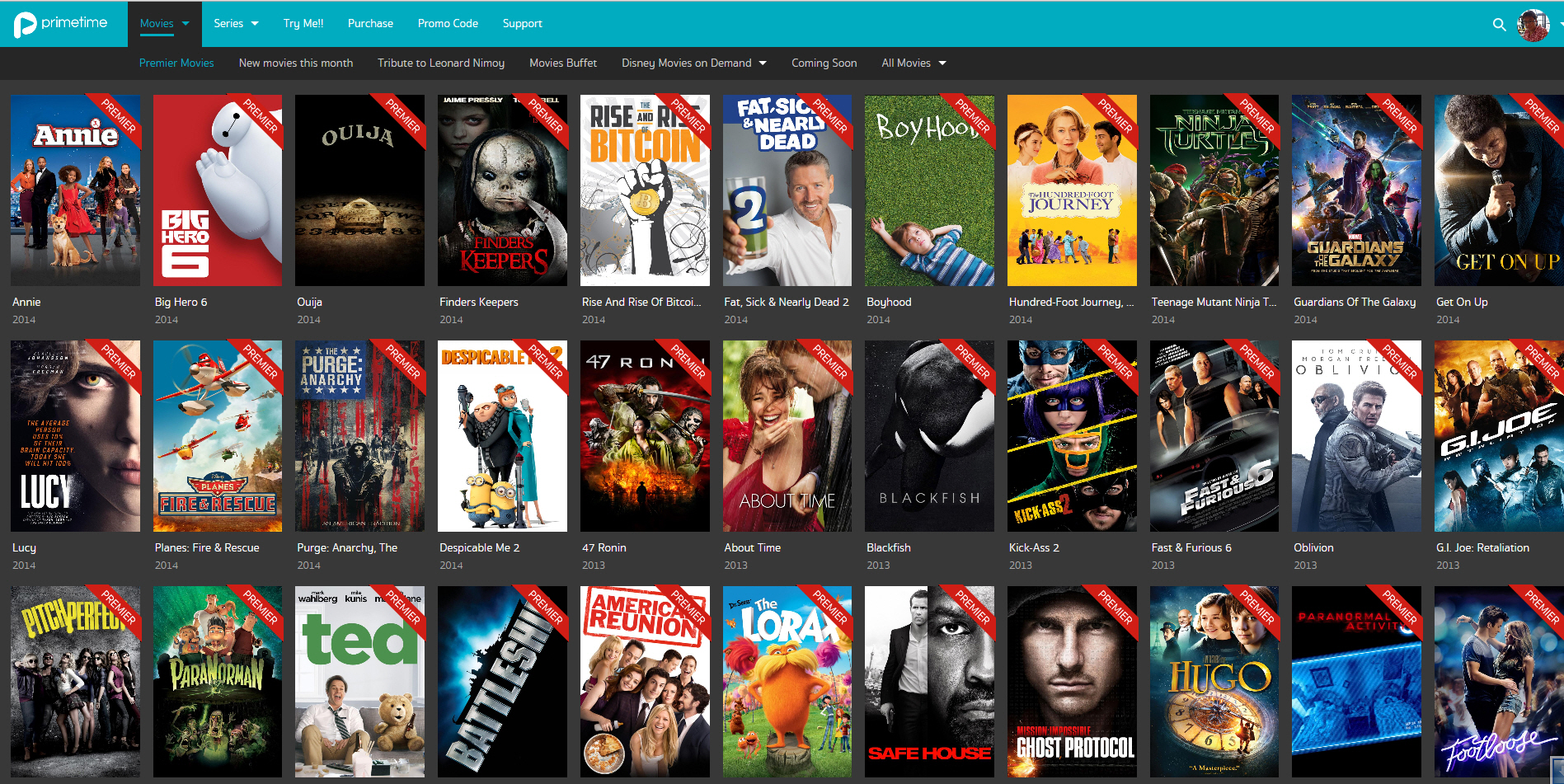
Task: Select the Big Hero 6 poster
Action: (218, 190)
